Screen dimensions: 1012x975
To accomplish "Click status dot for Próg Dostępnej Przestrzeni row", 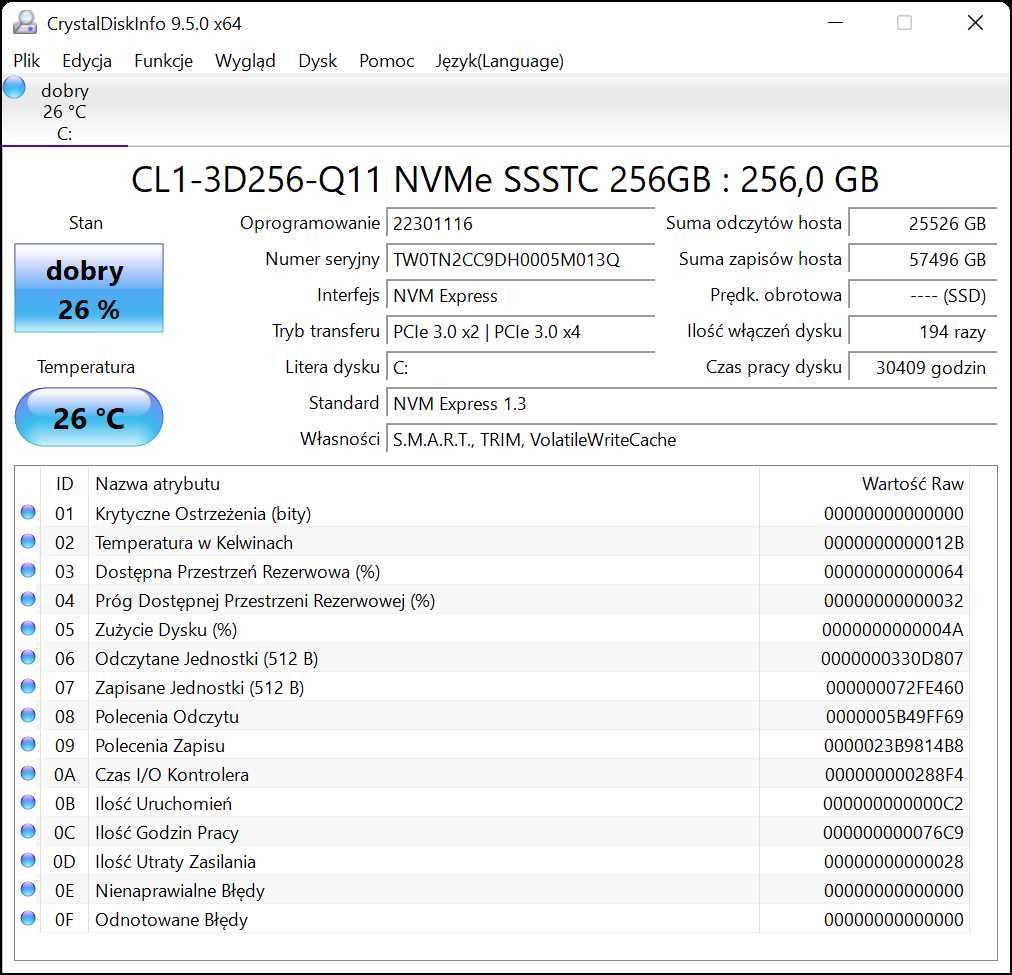I will pos(28,599).
